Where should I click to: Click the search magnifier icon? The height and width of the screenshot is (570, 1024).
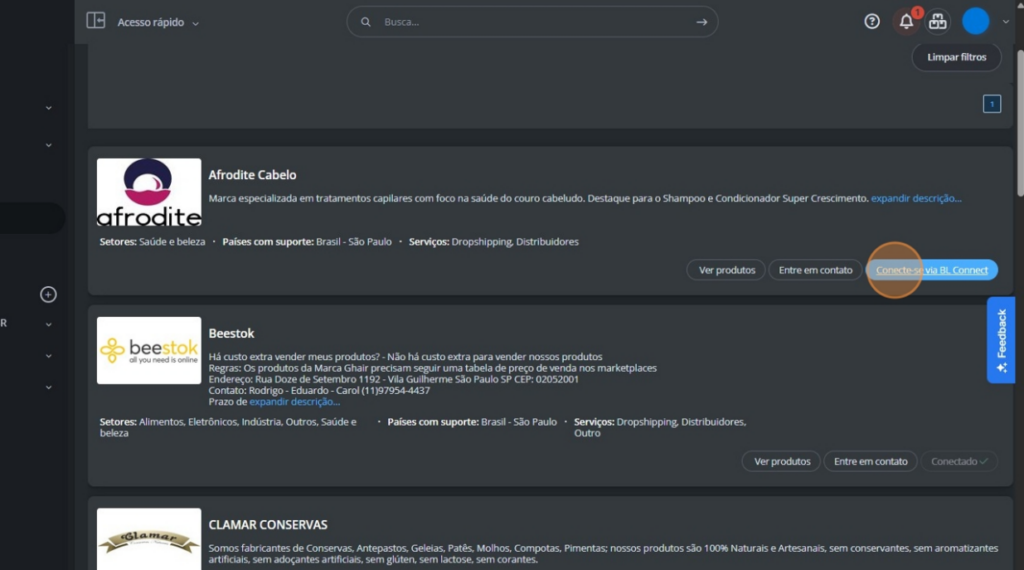[x=366, y=22]
